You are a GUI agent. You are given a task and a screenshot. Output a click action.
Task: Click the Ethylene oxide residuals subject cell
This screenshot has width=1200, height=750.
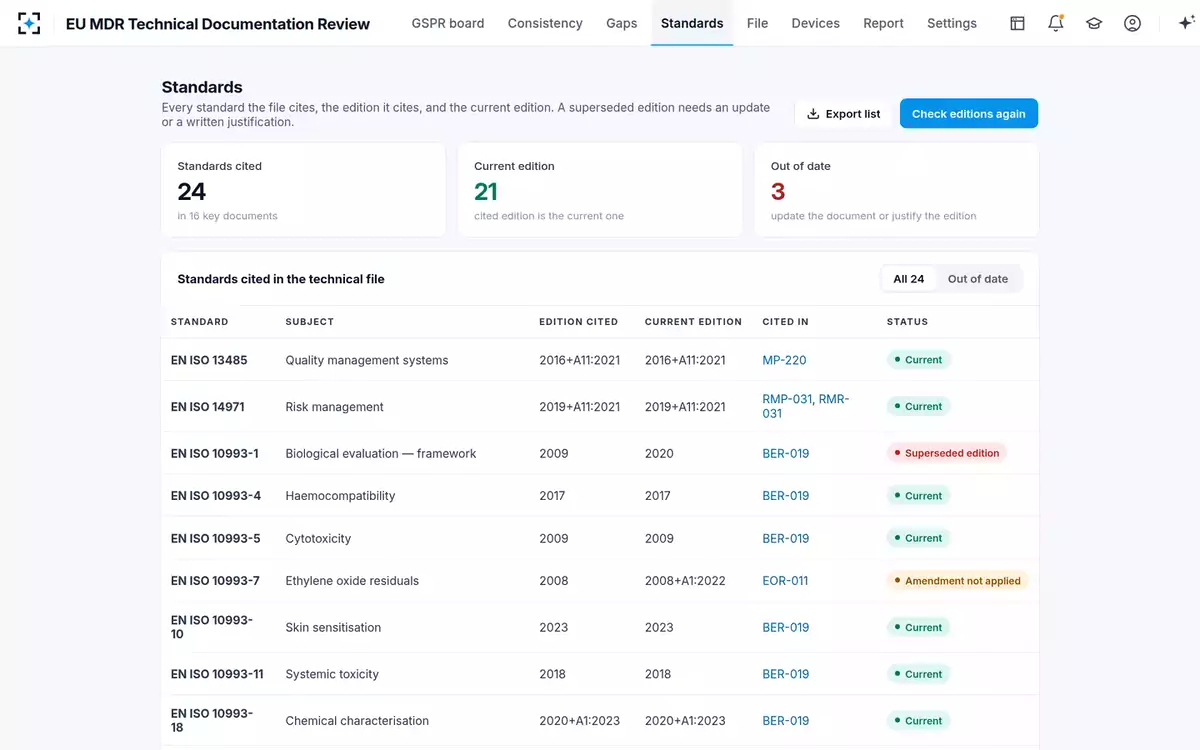[x=352, y=581]
